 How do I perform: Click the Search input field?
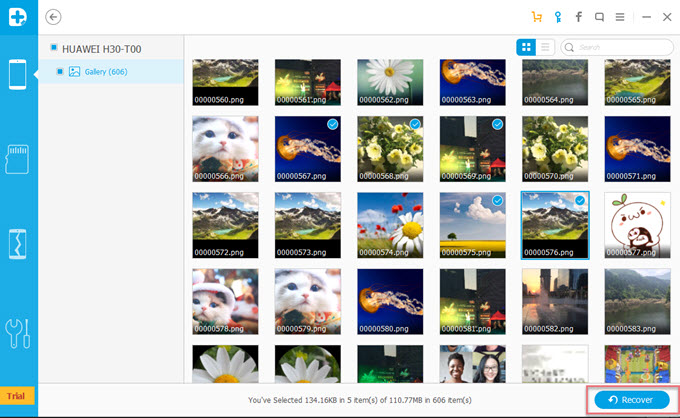pos(622,47)
